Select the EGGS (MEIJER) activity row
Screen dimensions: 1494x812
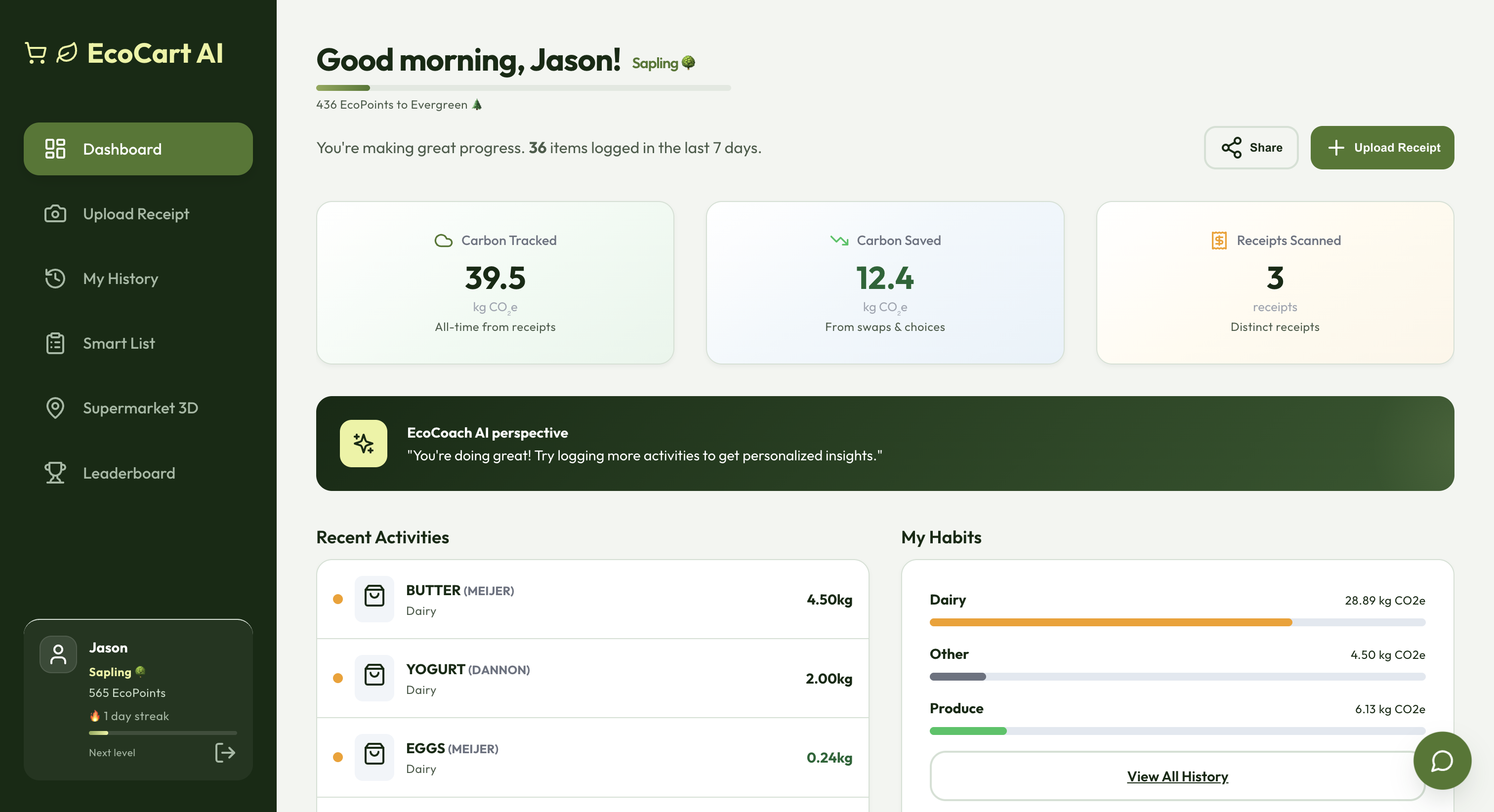coord(591,757)
